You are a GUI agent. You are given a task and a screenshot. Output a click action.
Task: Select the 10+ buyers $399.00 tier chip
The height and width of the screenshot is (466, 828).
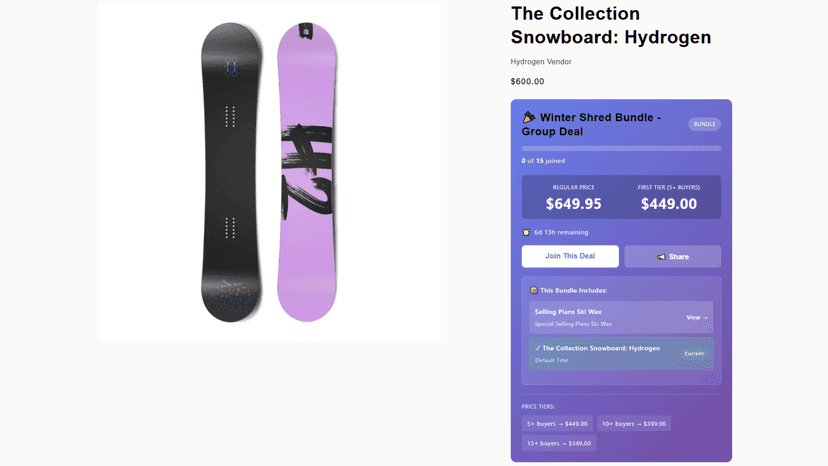coord(634,424)
